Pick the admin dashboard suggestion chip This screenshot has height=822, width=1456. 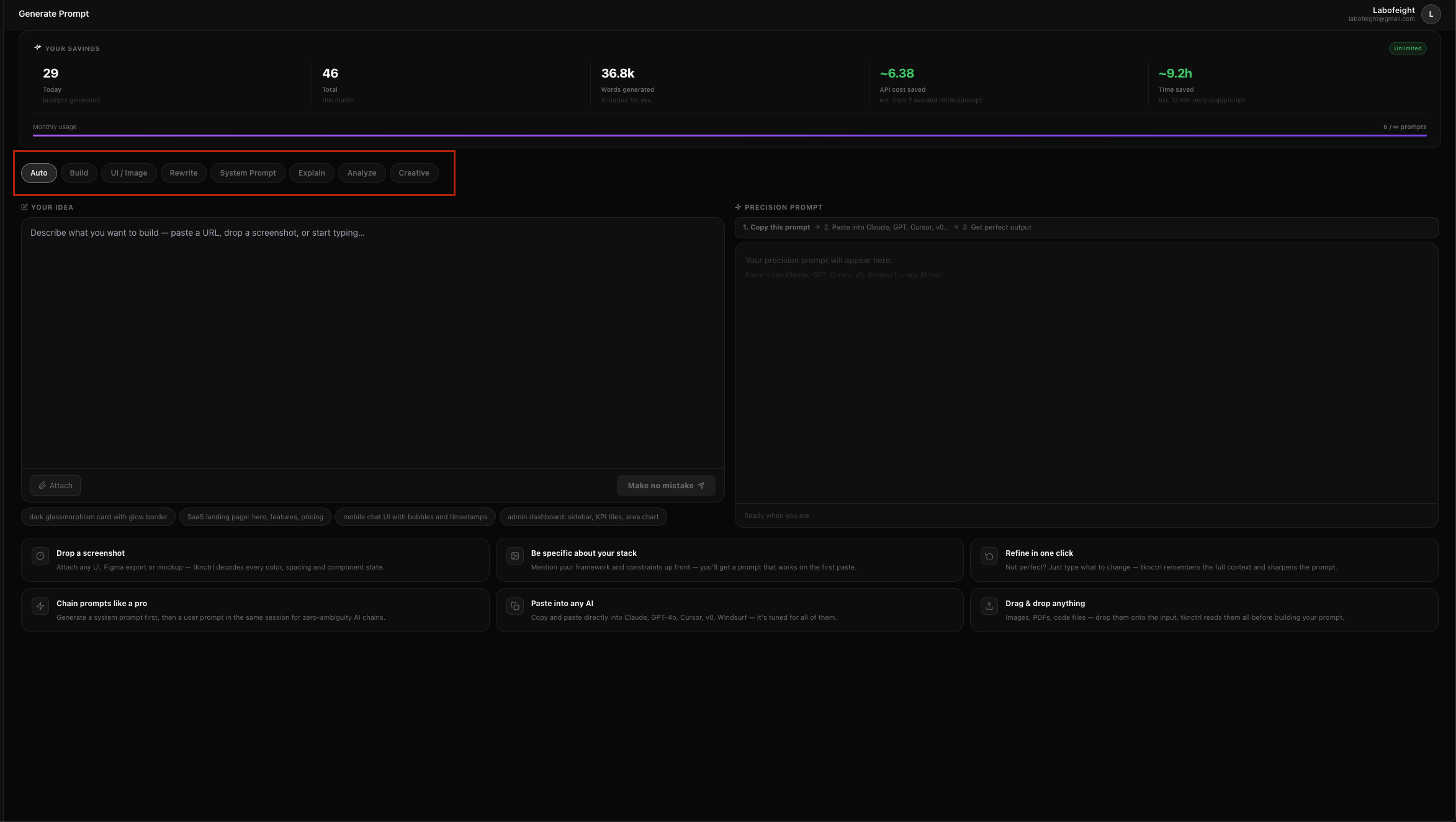tap(583, 517)
